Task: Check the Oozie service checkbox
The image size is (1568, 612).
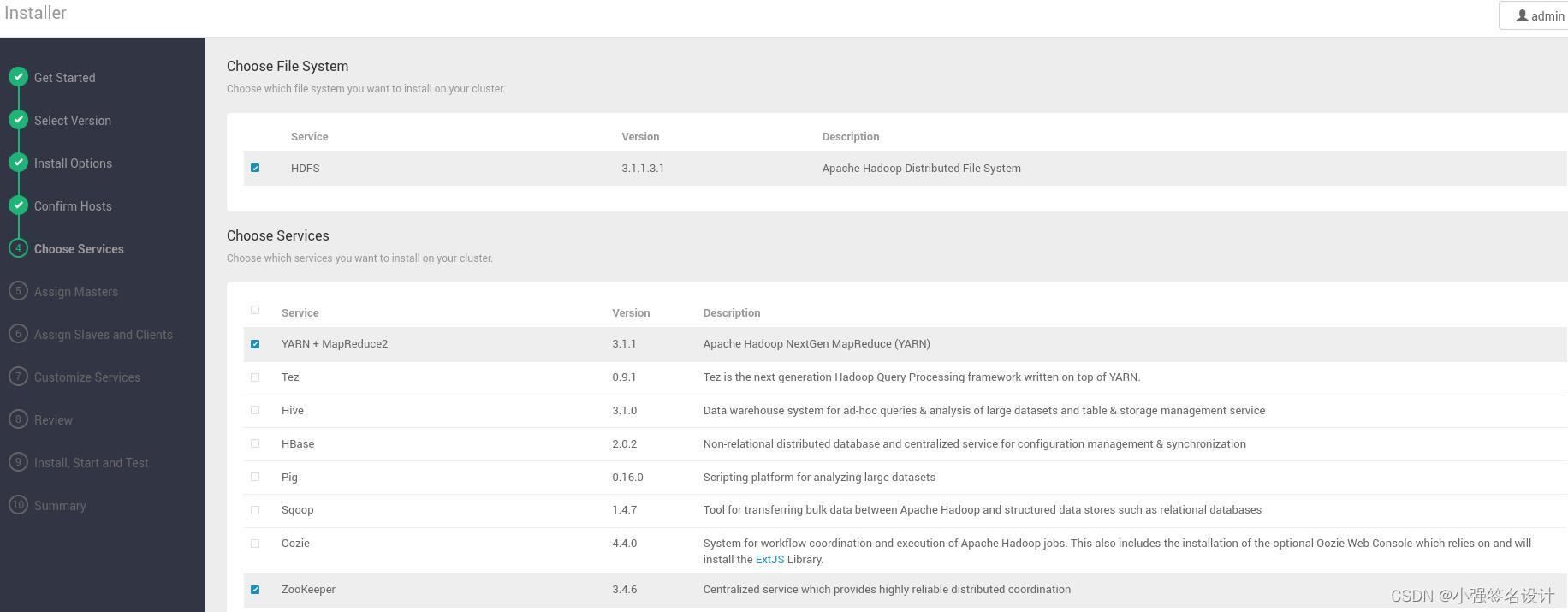Action: pyautogui.click(x=255, y=544)
